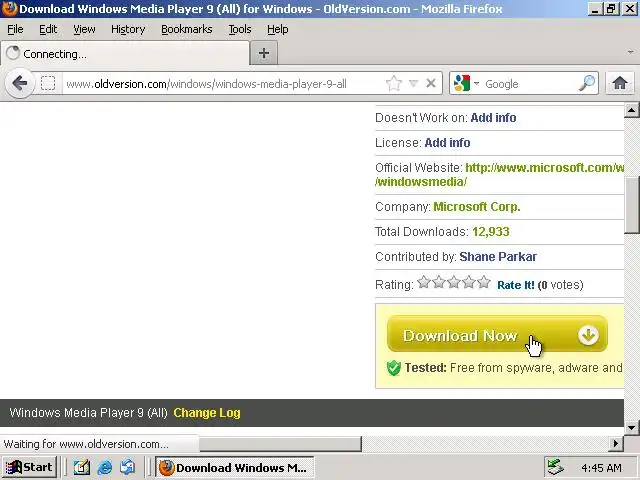The height and width of the screenshot is (480, 640).
Task: Launch Internet Explorer from quick launch
Action: click(105, 467)
